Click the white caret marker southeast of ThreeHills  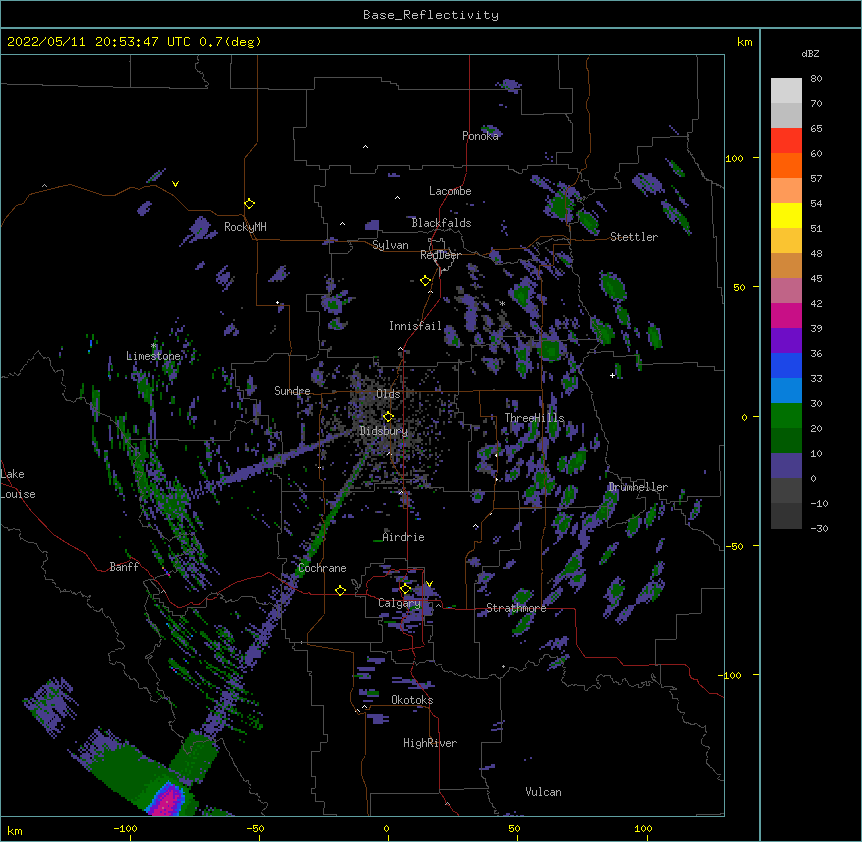coord(476,527)
